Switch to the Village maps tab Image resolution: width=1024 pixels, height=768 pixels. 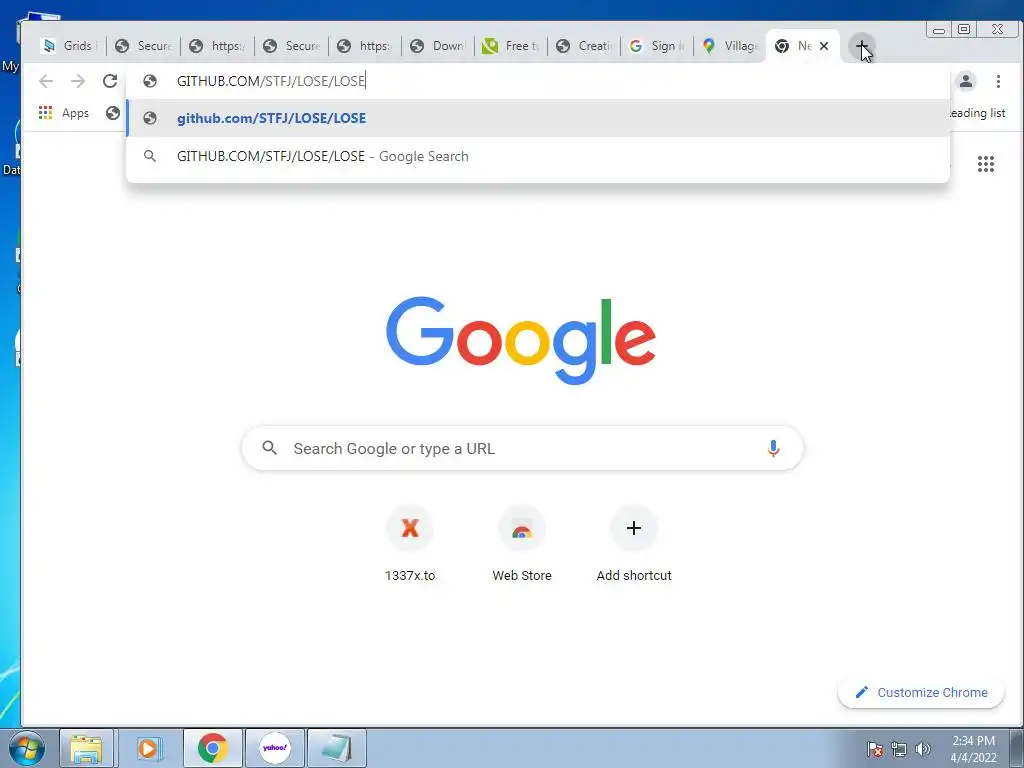(731, 46)
